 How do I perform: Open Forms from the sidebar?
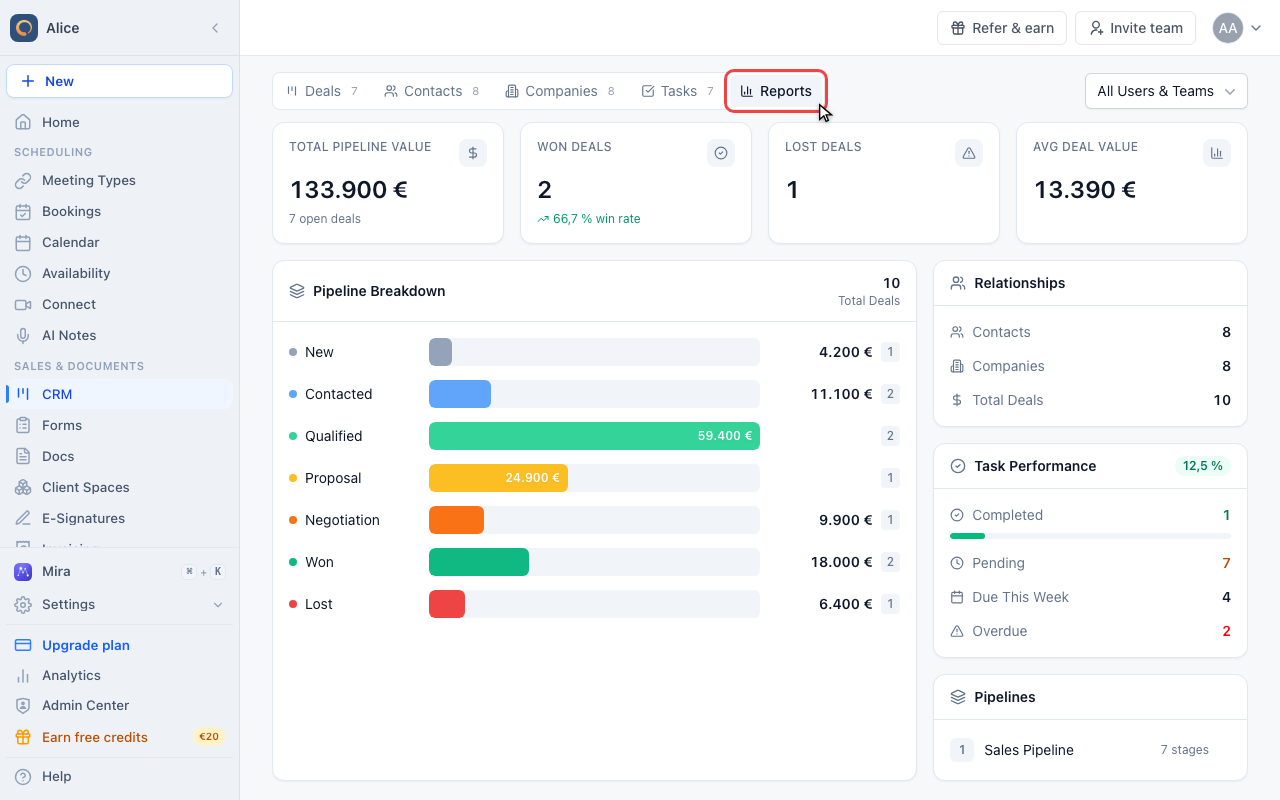120,425
